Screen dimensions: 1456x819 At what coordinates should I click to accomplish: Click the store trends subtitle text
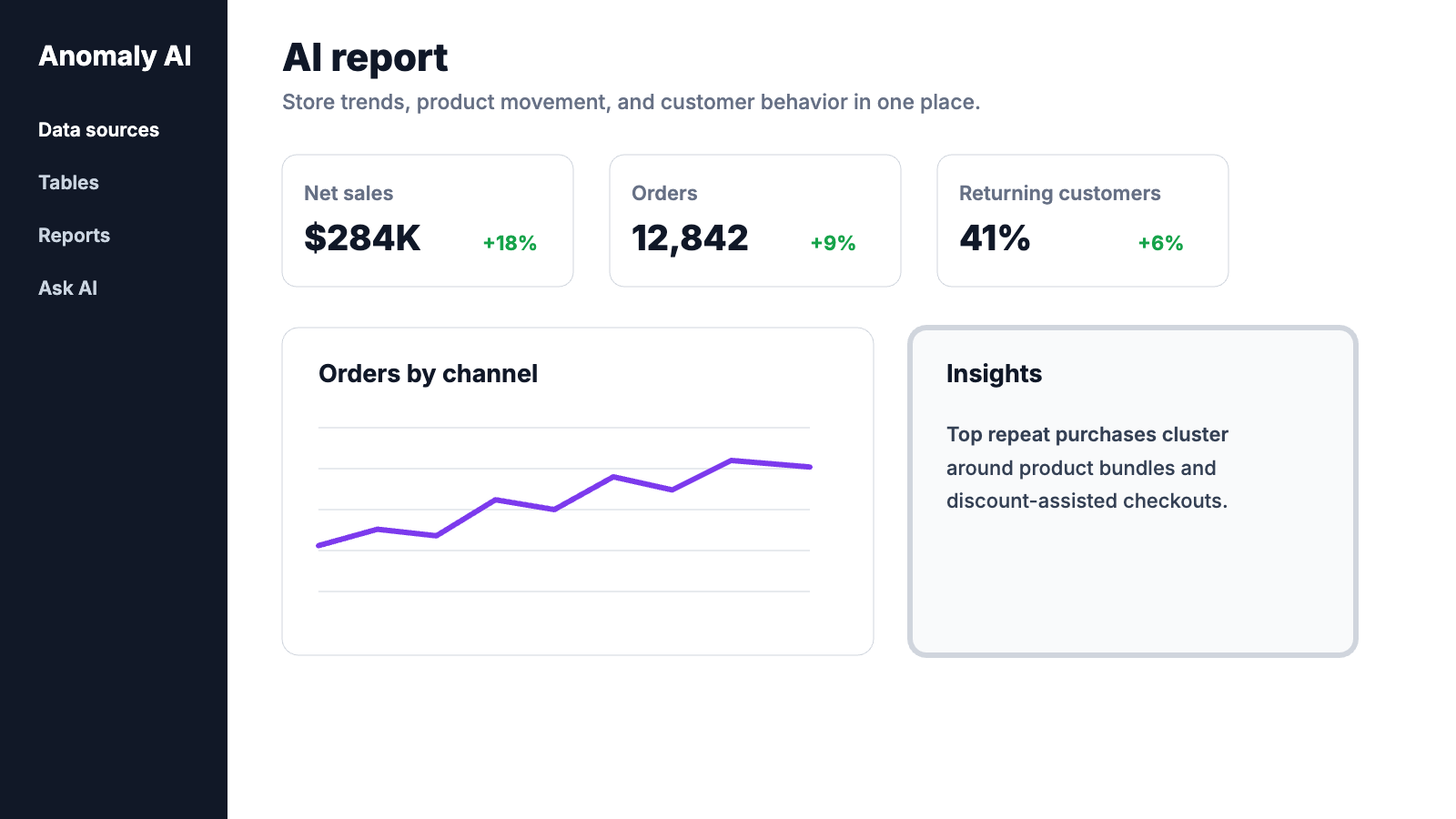(x=631, y=102)
